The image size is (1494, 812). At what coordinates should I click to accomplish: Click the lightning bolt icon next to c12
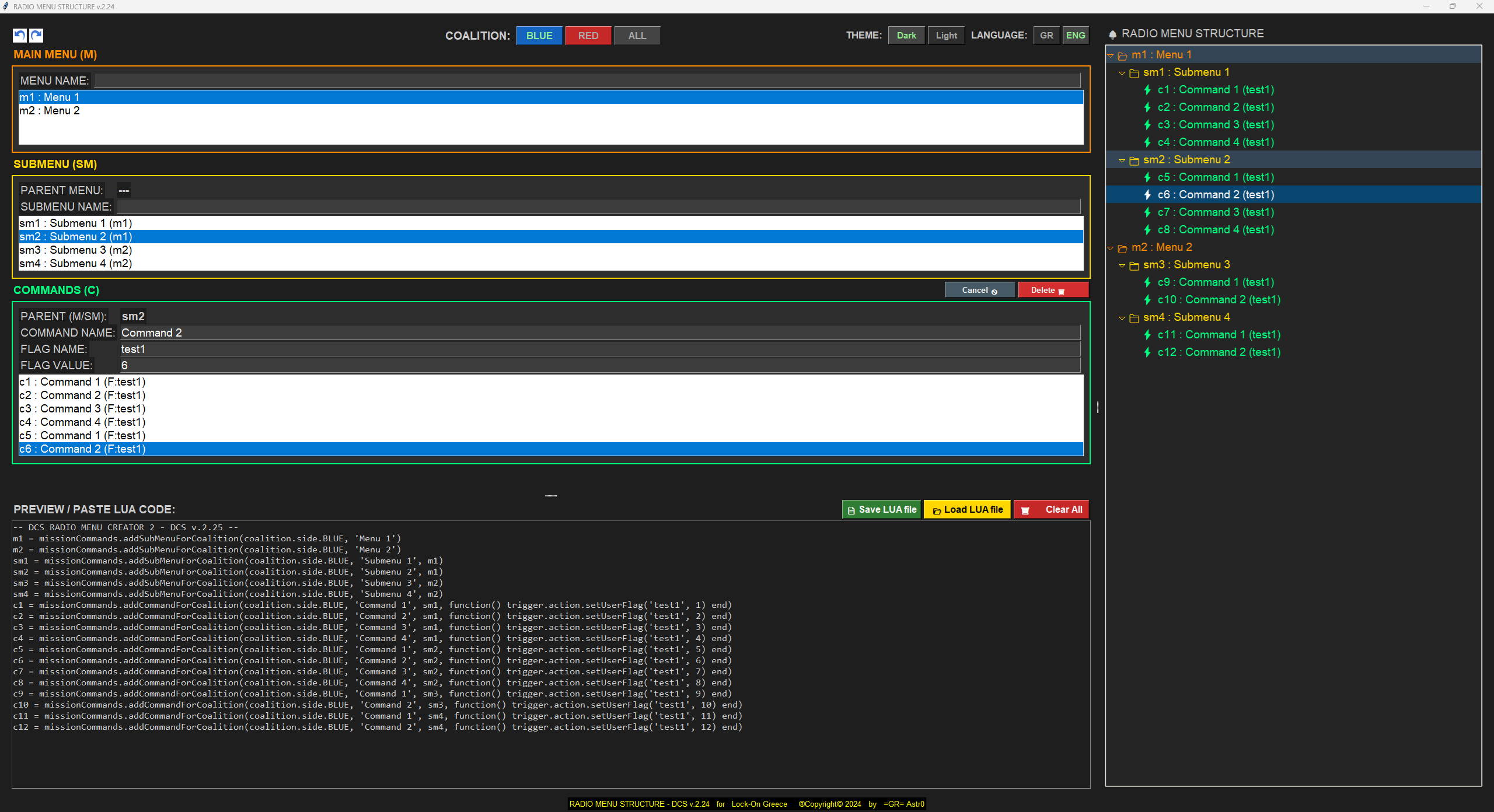click(x=1147, y=352)
